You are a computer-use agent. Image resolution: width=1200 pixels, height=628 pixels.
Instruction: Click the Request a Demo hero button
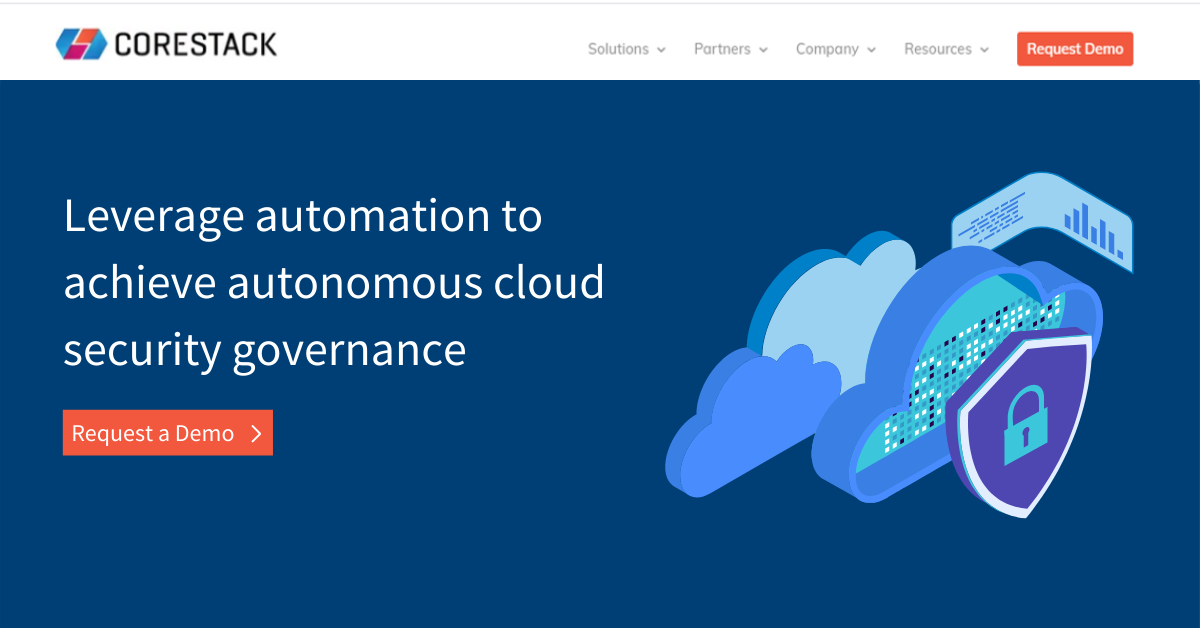click(x=167, y=433)
